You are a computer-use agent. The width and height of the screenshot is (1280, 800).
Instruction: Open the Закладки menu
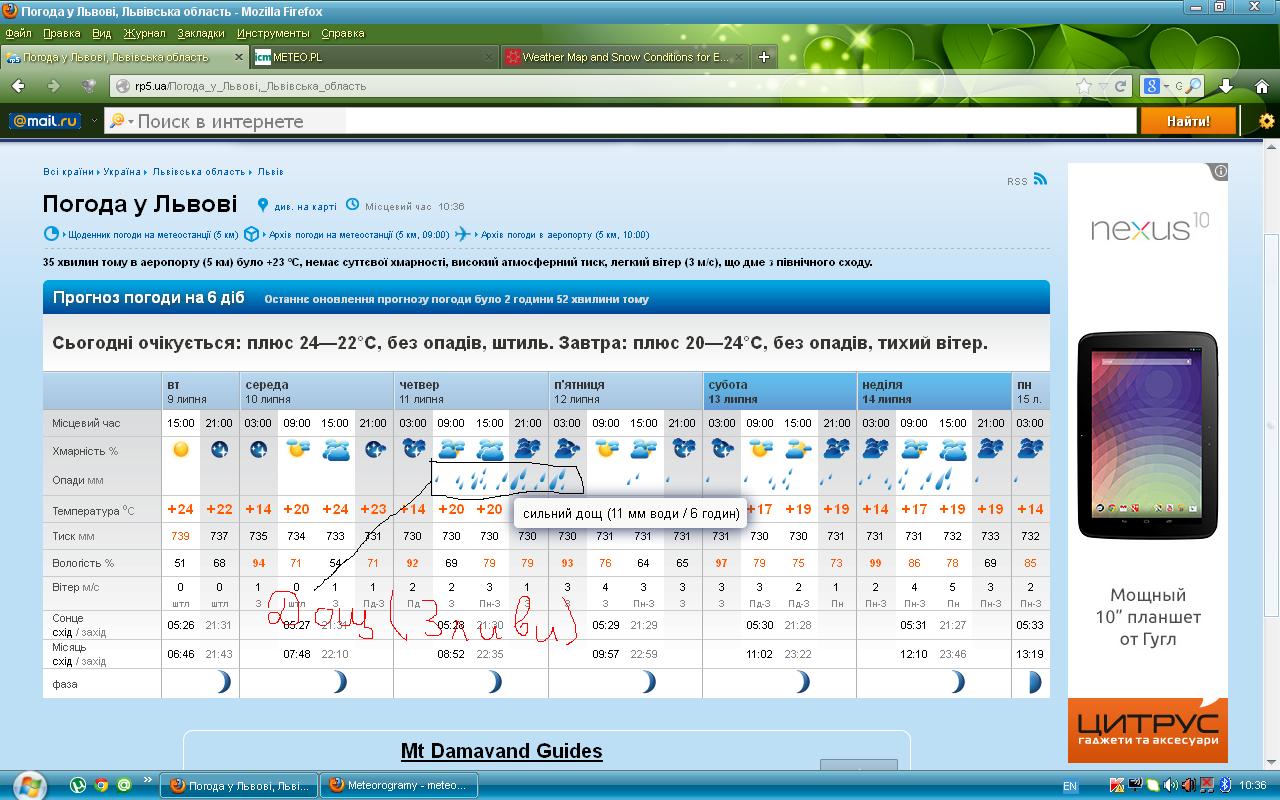[x=200, y=33]
